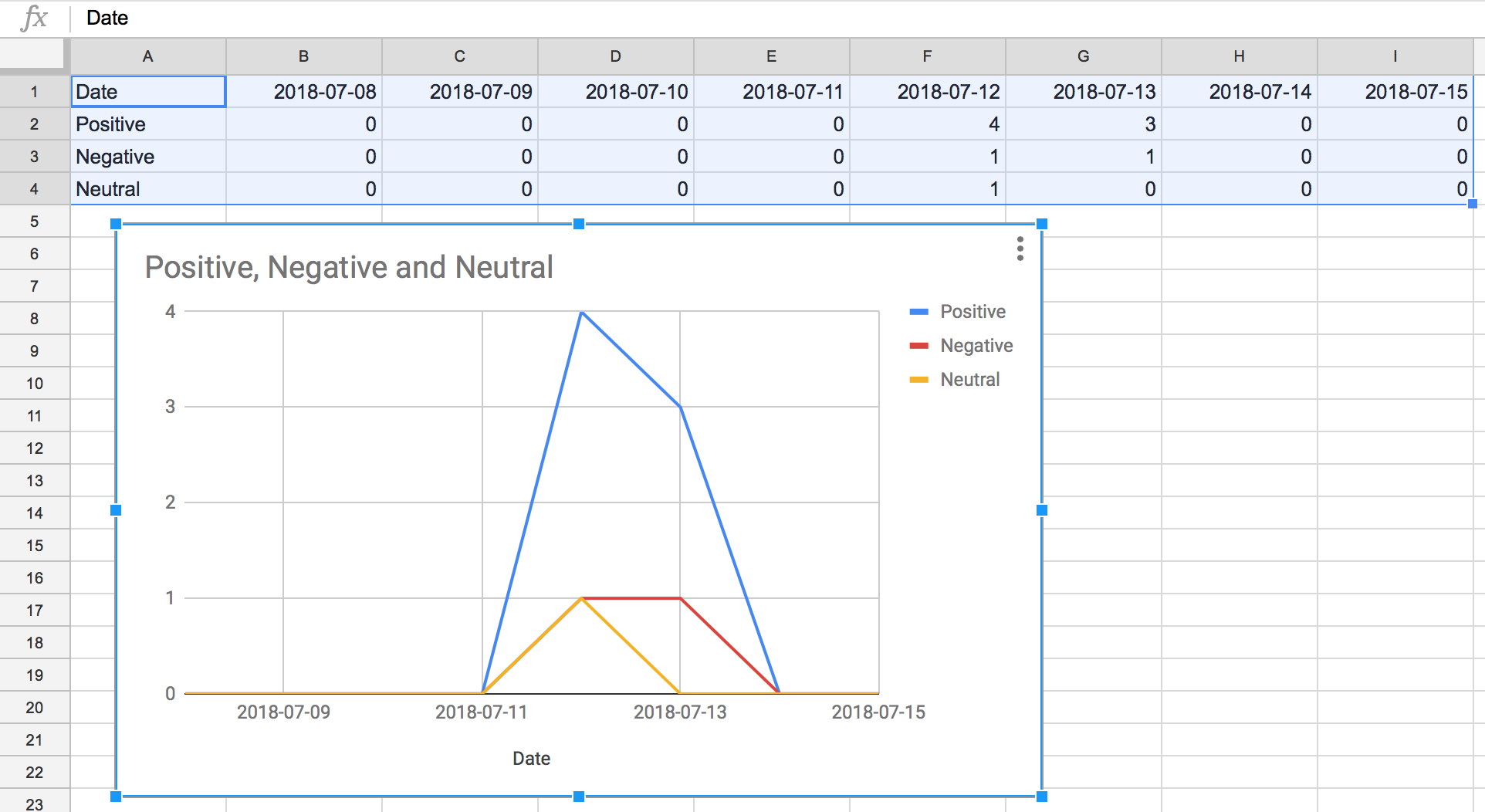The height and width of the screenshot is (812, 1485).
Task: Select cell A1 containing Date
Action: pyautogui.click(x=147, y=92)
